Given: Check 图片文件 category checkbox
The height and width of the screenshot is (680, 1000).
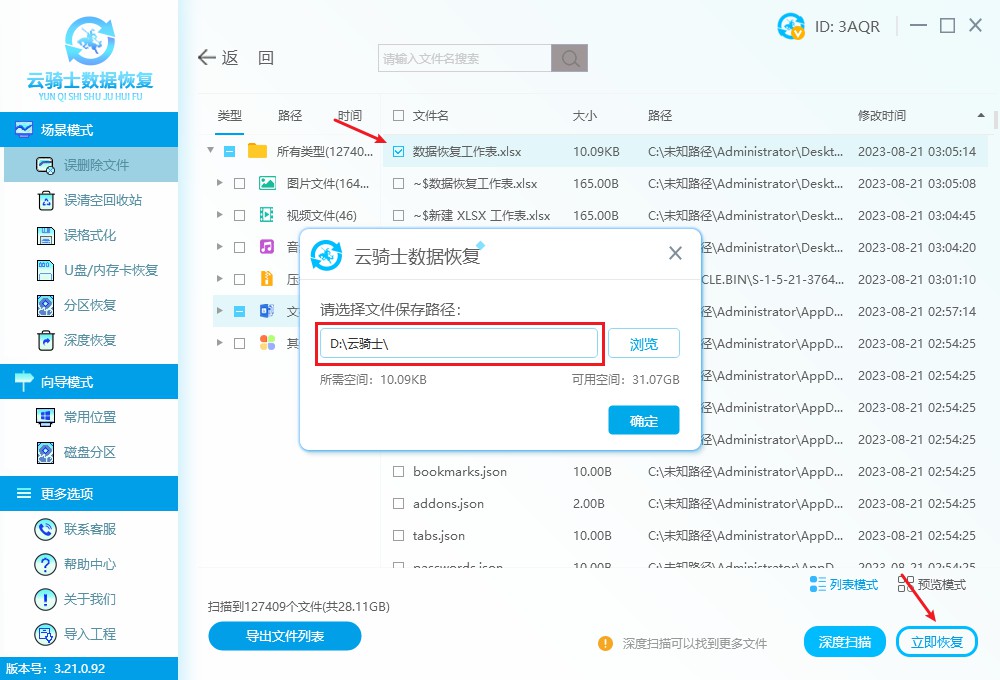Looking at the screenshot, I should pos(240,184).
